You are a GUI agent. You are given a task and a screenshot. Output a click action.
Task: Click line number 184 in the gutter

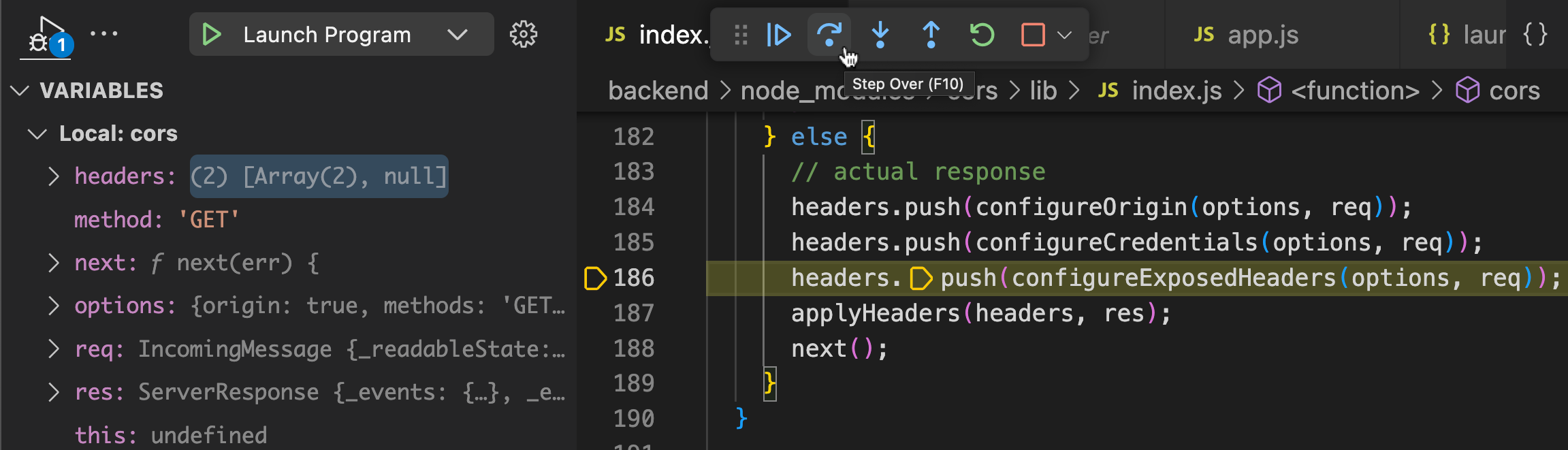[x=633, y=207]
